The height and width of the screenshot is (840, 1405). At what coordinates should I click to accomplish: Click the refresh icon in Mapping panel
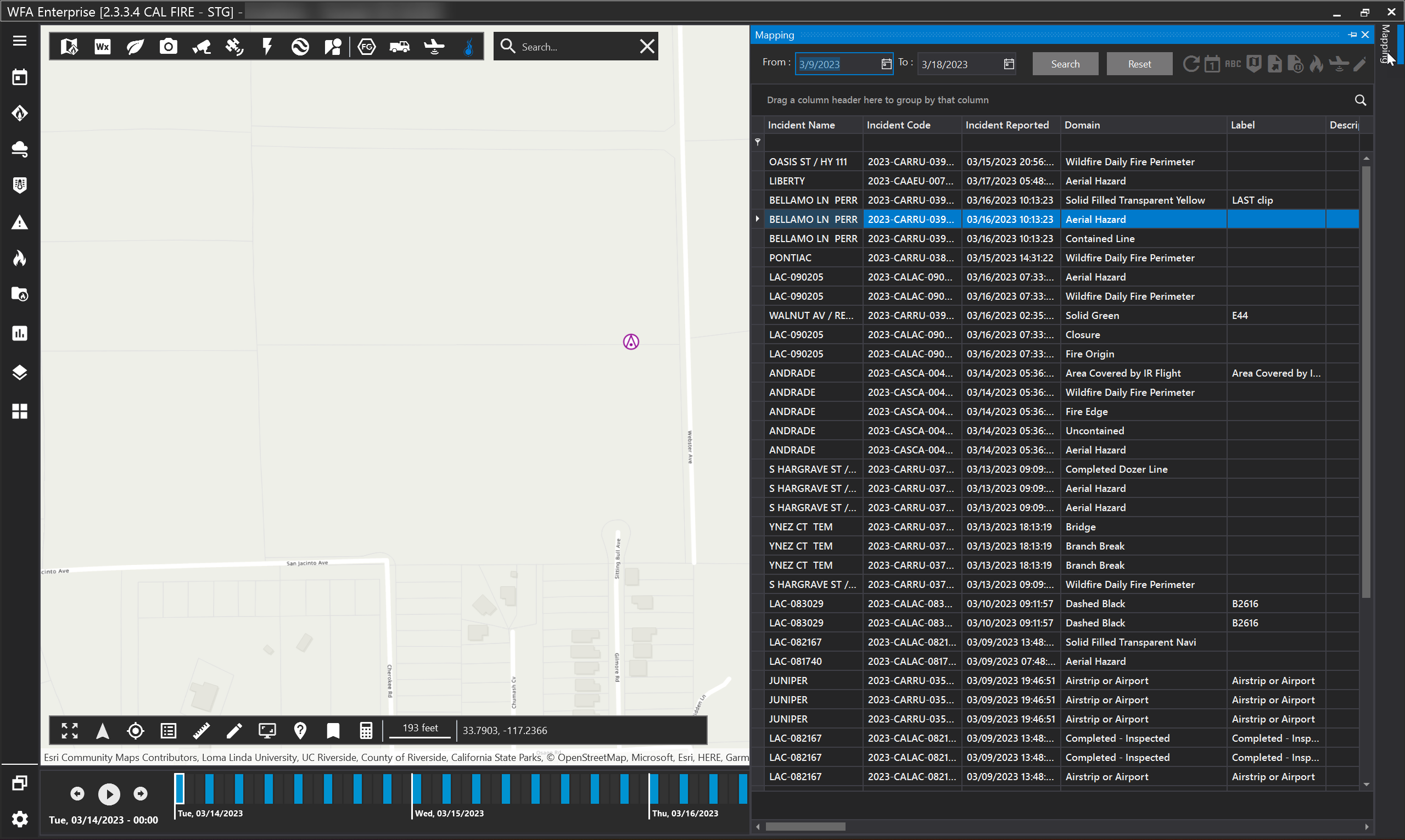pos(1190,63)
